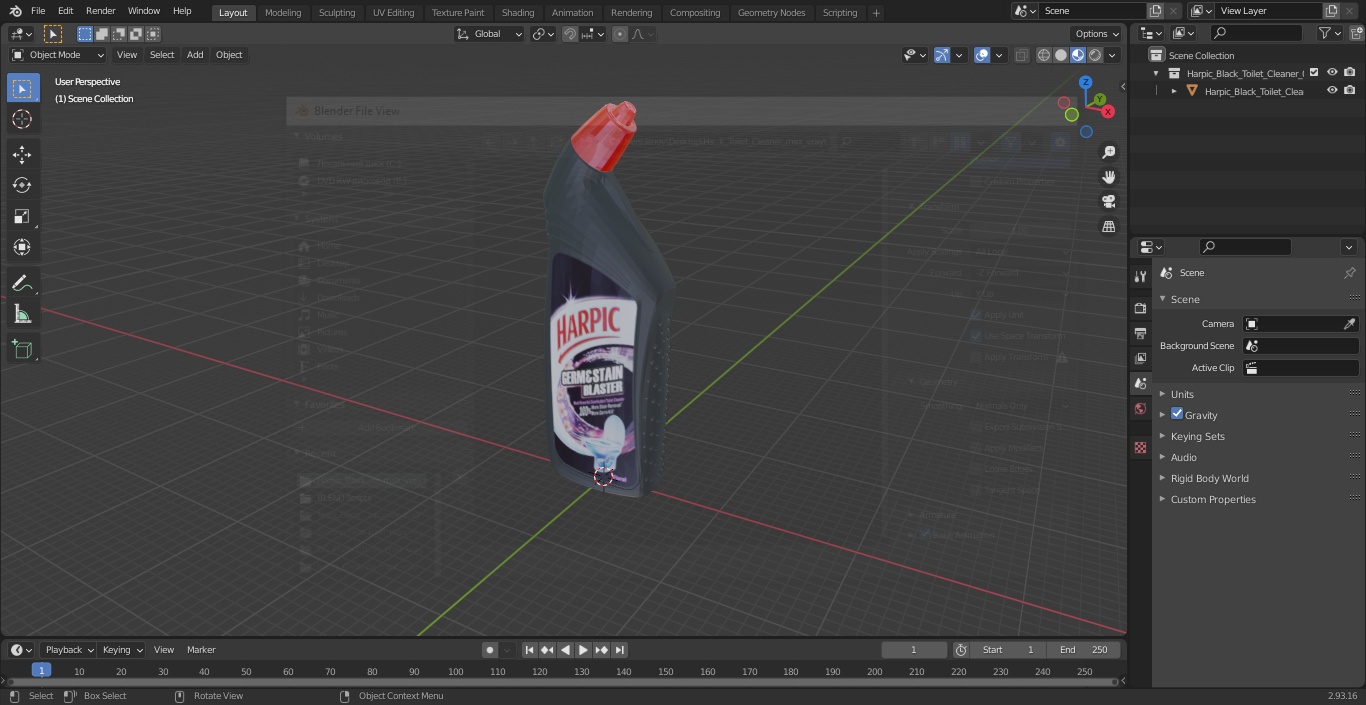The width and height of the screenshot is (1366, 705).
Task: Select the Scale tool
Action: [x=22, y=216]
